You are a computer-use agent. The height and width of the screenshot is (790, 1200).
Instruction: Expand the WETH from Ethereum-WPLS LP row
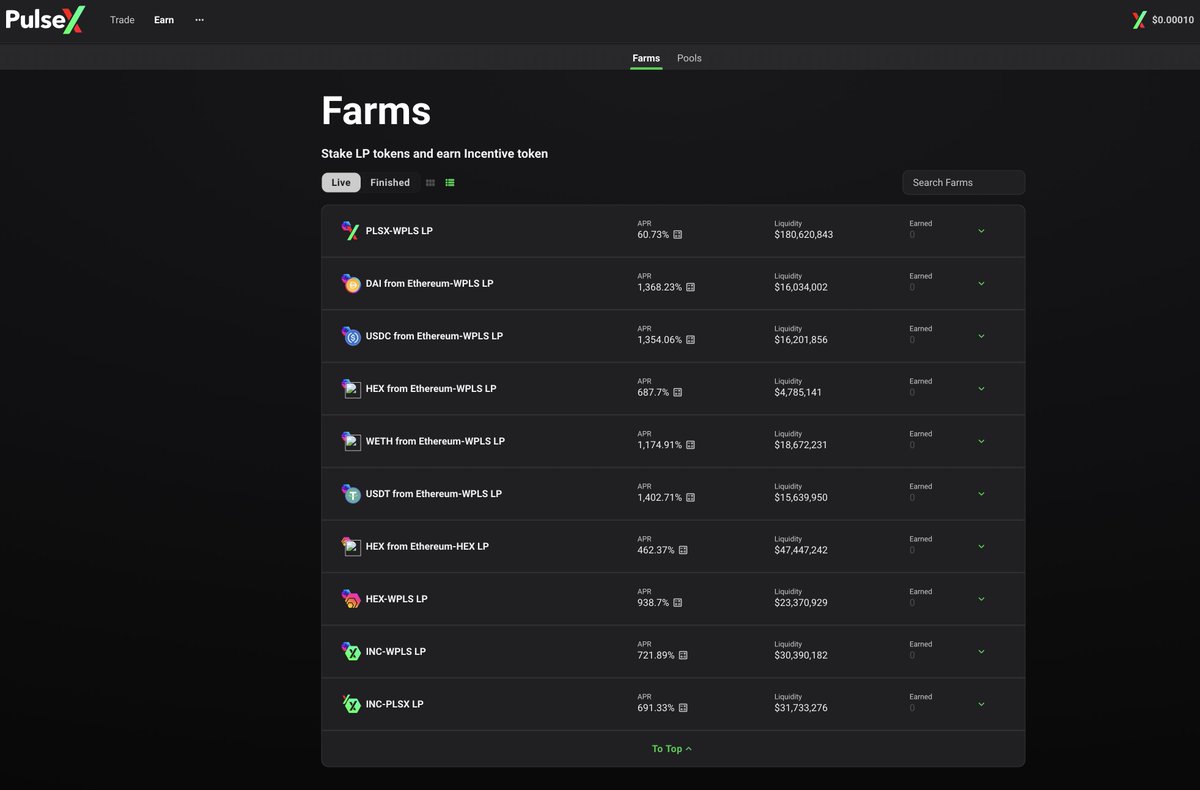coord(981,441)
